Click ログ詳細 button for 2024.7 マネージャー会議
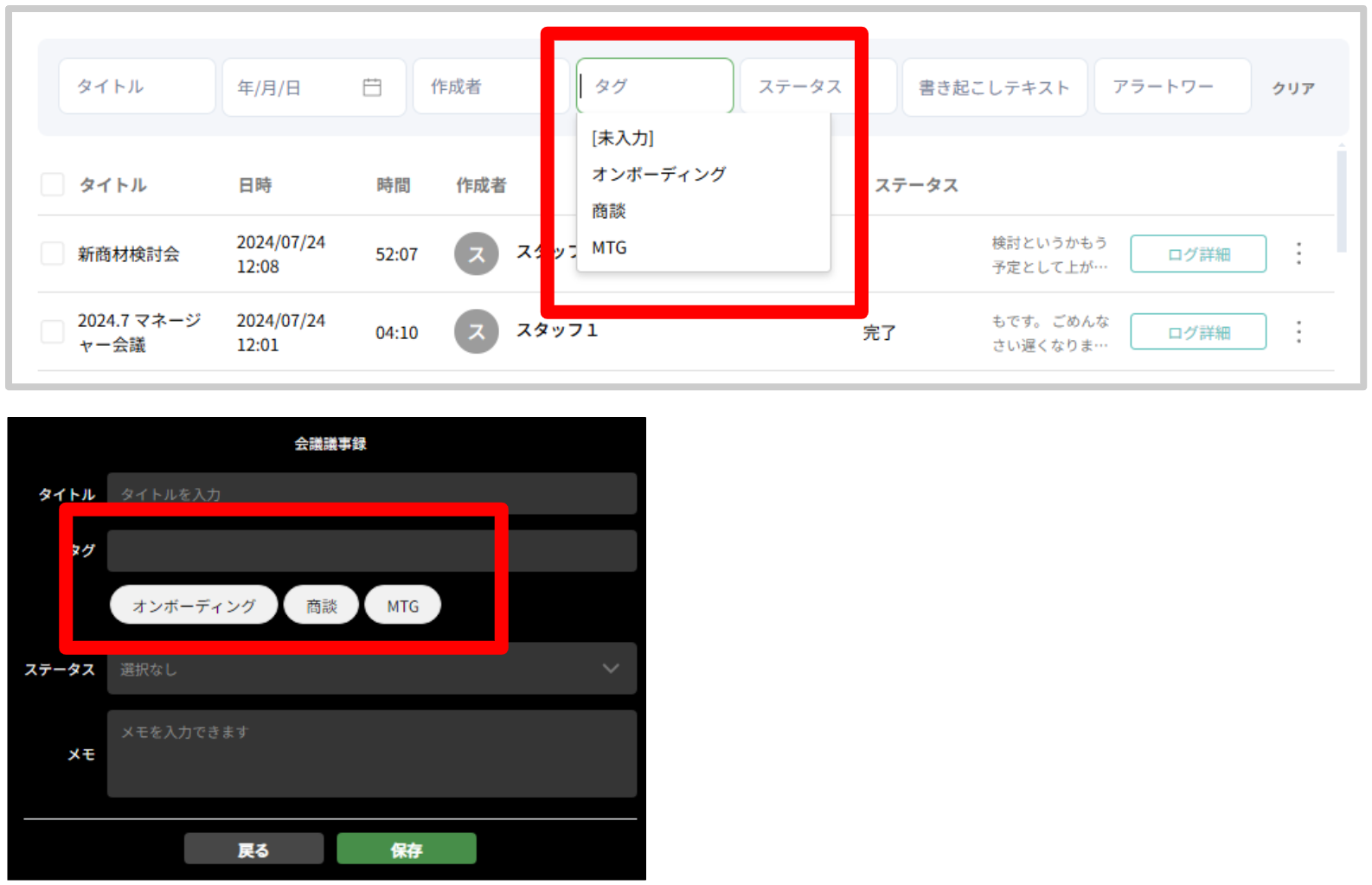 (x=1198, y=332)
